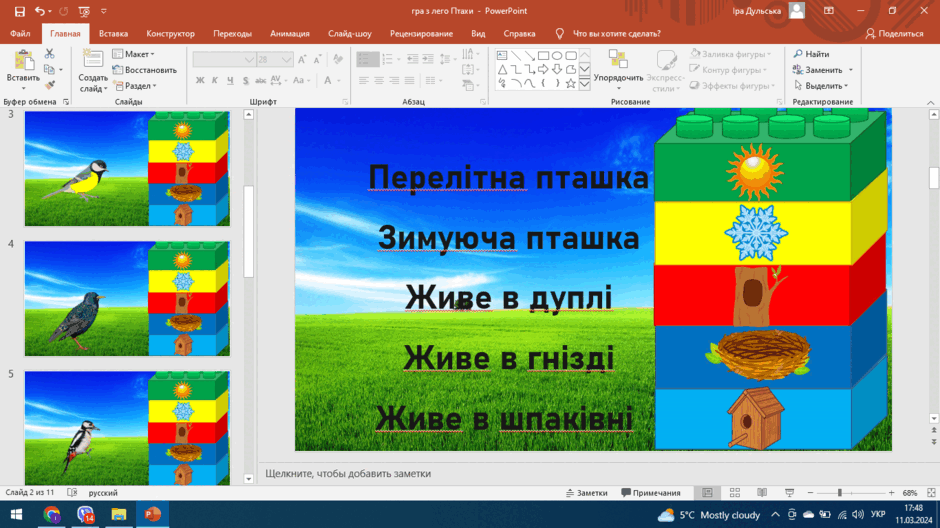Select the Format Painter brush icon
This screenshot has height=528, width=940.
(x=50, y=86)
